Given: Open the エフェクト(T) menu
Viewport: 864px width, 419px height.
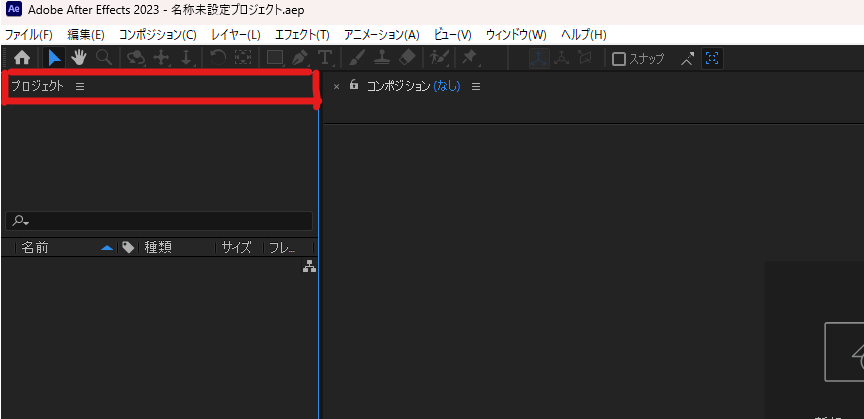Looking at the screenshot, I should 302,35.
